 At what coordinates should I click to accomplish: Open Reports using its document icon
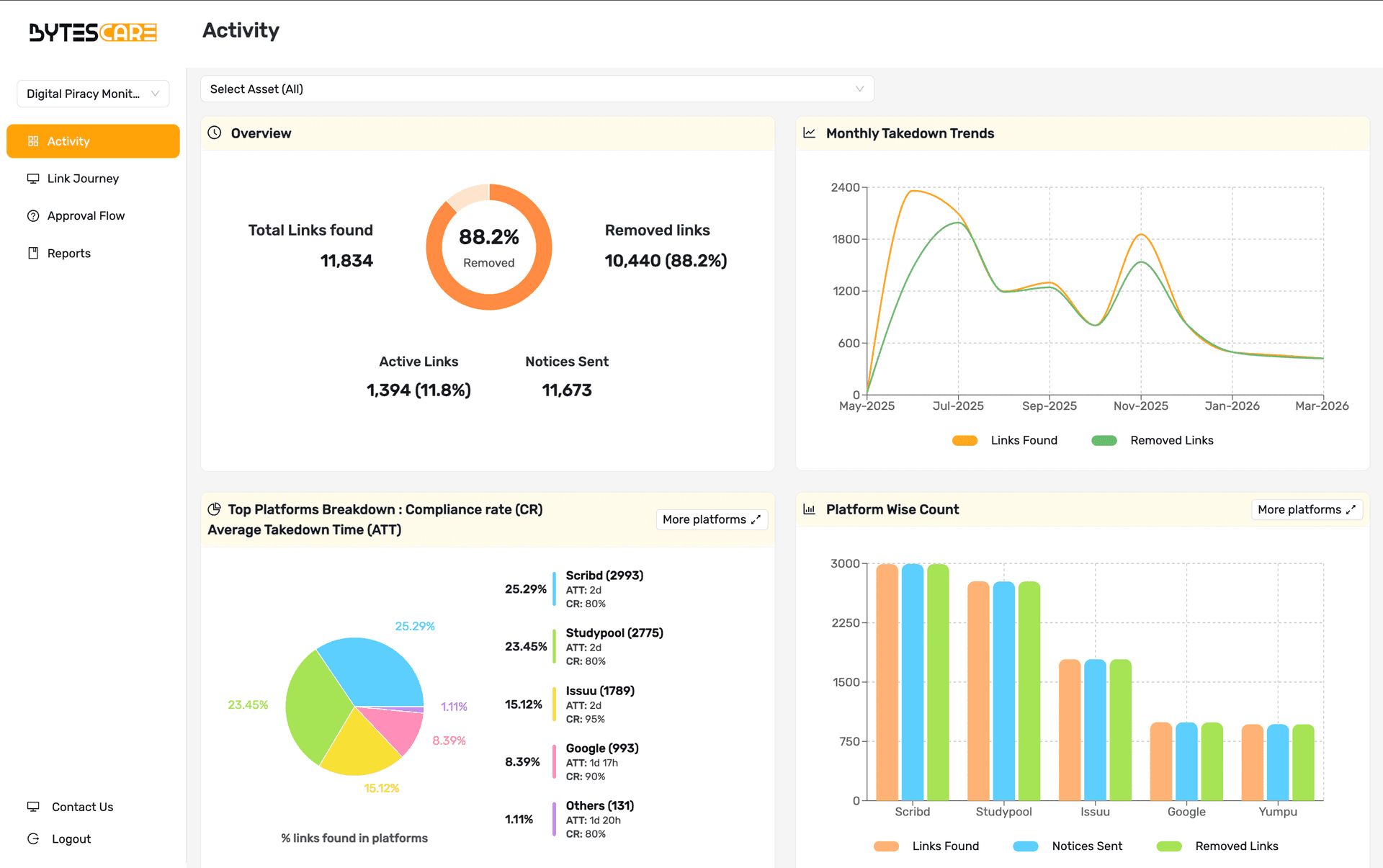tap(33, 253)
